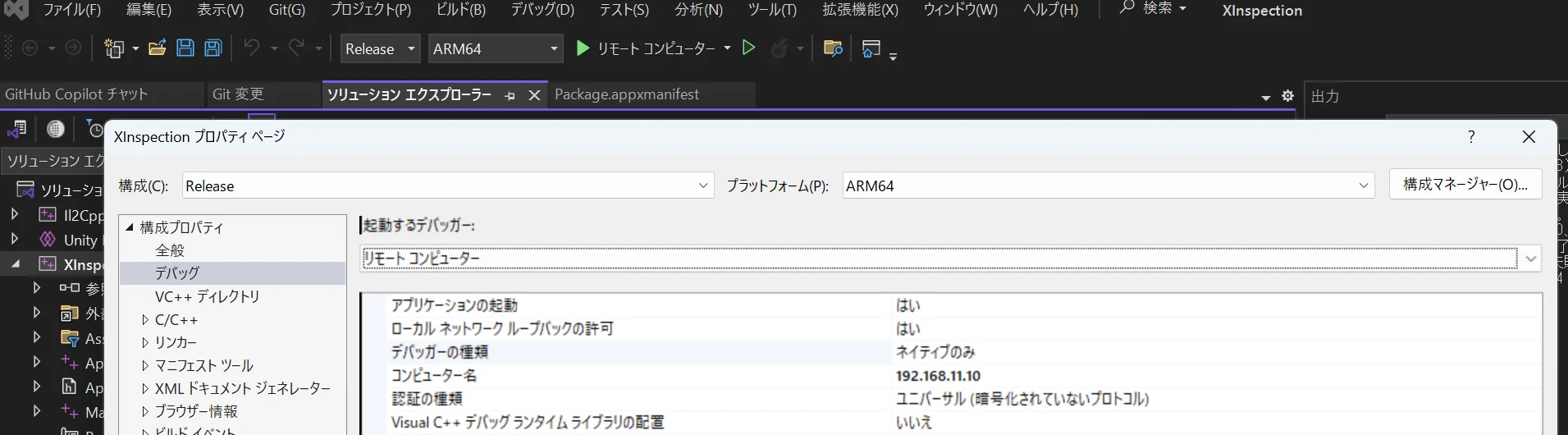Viewport: 1568px width, 435px height.
Task: Click the 認証の種類 property value
Action: click(x=1022, y=399)
